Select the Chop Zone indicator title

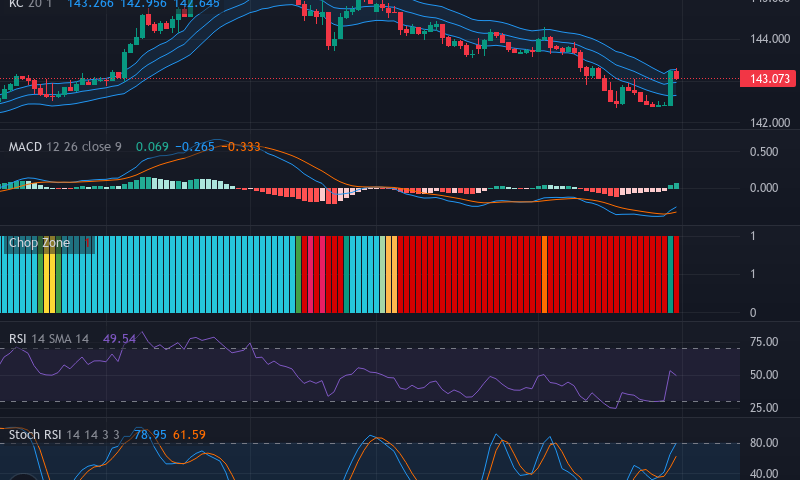pyautogui.click(x=39, y=243)
